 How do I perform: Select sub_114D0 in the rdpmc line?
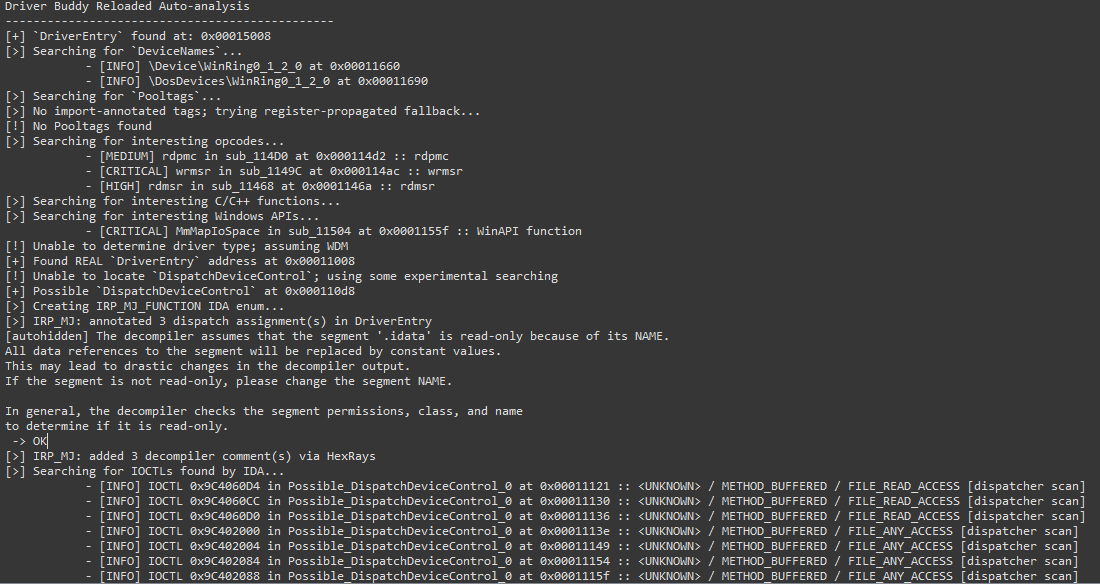point(257,156)
